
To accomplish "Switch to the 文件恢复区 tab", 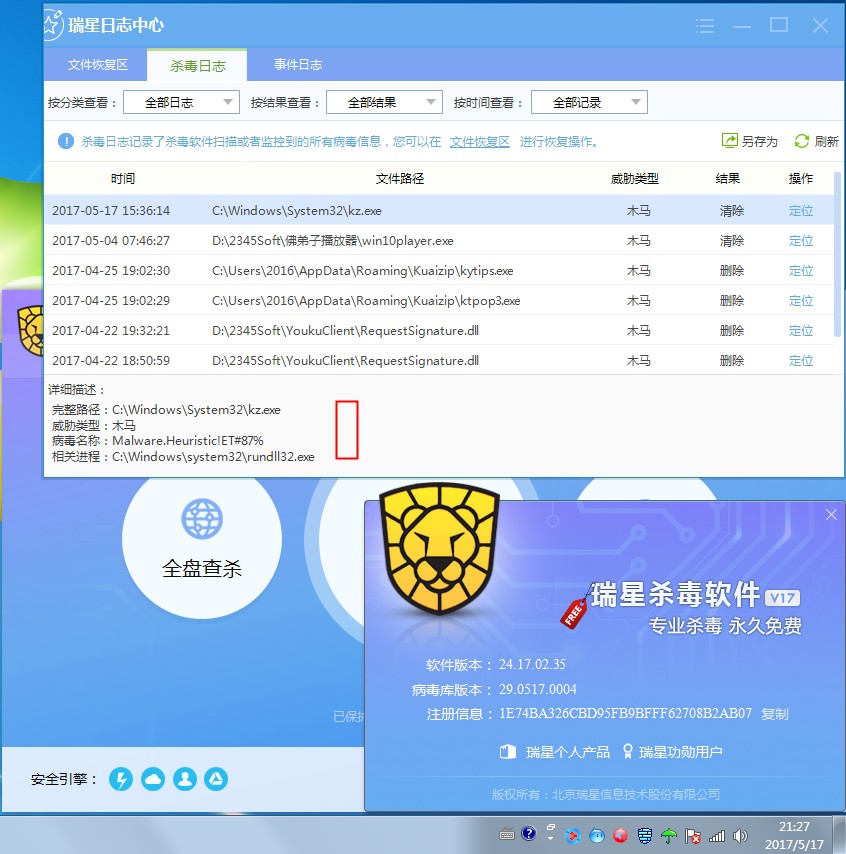I will point(97,65).
